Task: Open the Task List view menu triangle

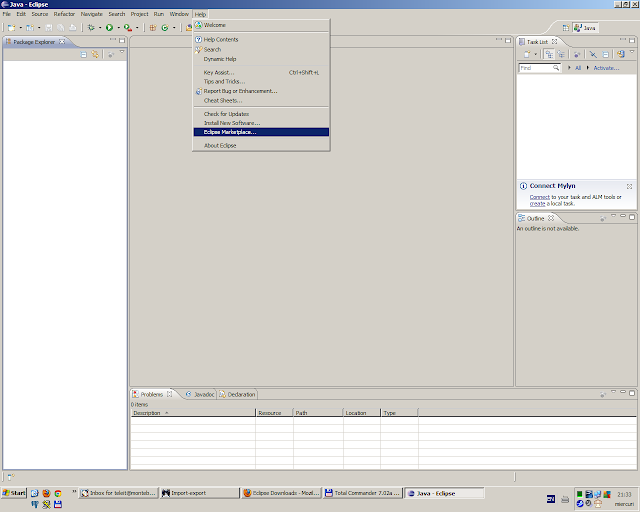Action: (x=632, y=52)
